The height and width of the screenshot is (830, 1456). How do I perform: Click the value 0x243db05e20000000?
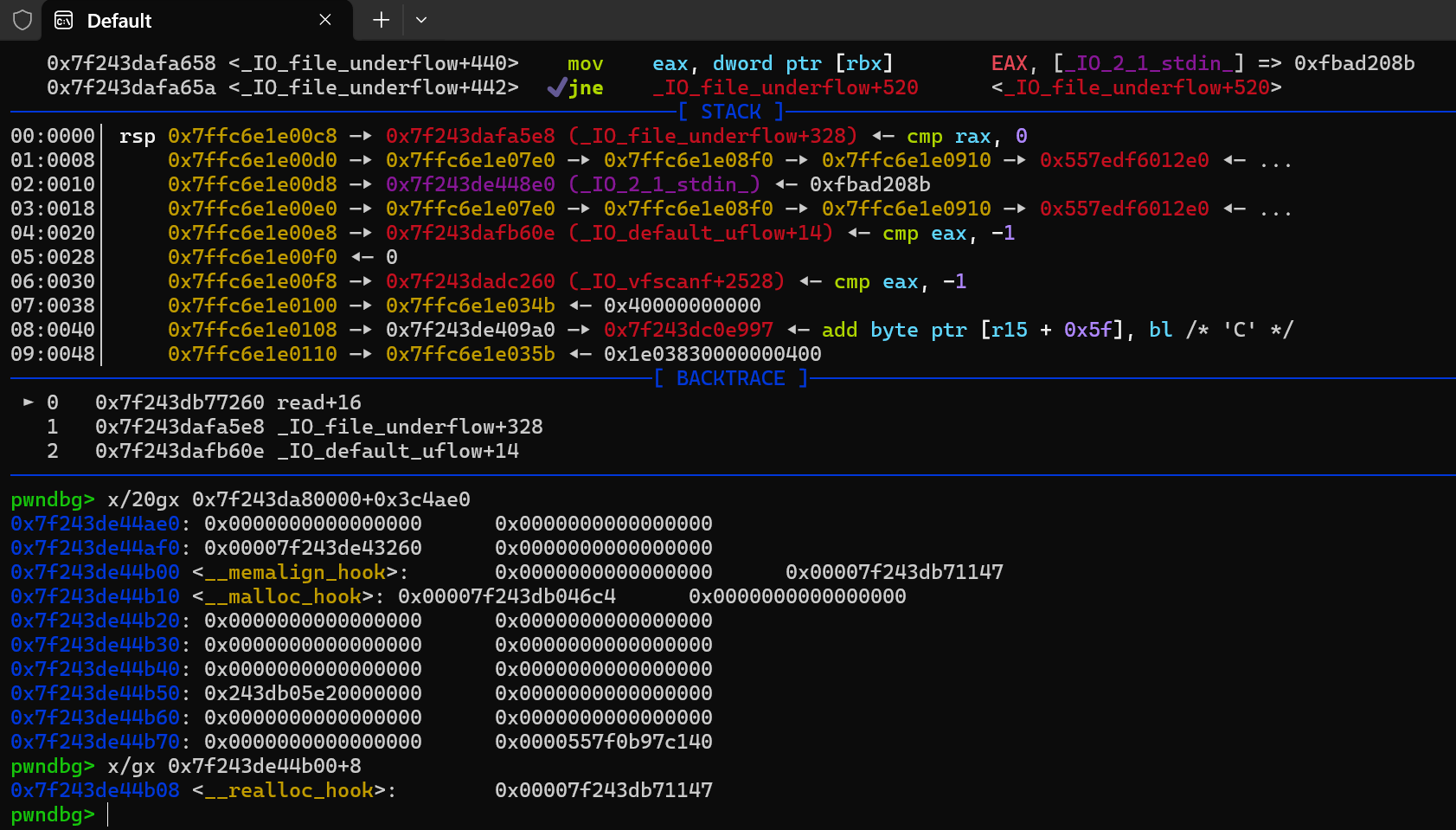tap(313, 693)
